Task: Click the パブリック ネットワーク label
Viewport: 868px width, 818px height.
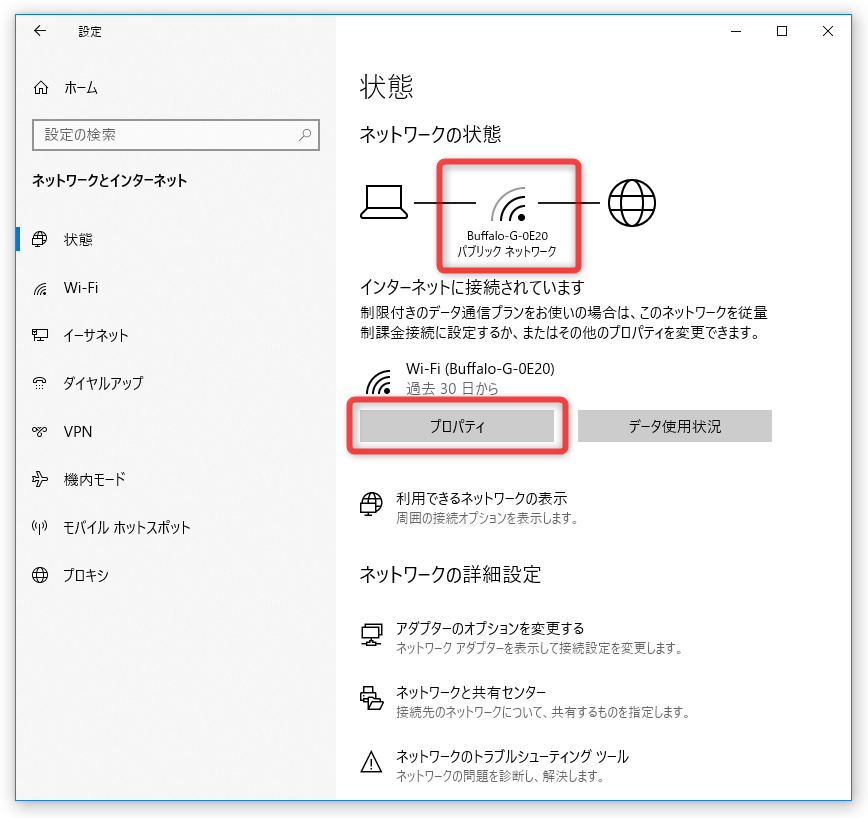Action: click(x=507, y=251)
